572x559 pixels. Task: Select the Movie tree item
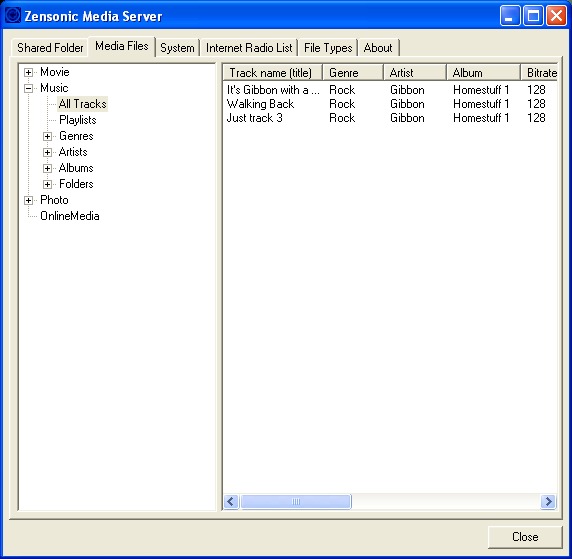pyautogui.click(x=55, y=72)
